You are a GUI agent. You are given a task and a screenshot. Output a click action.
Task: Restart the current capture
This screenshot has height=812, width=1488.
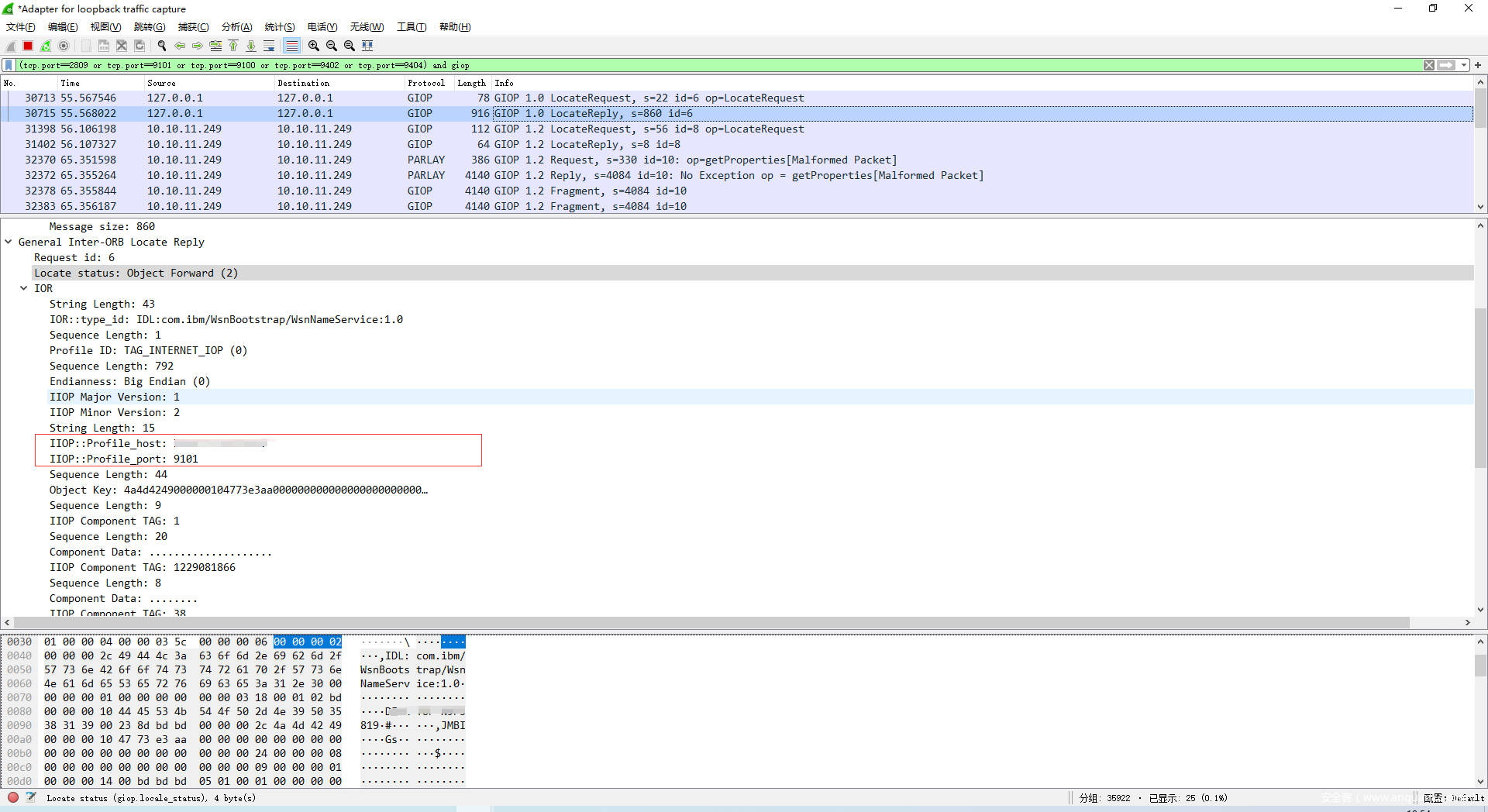(46, 46)
